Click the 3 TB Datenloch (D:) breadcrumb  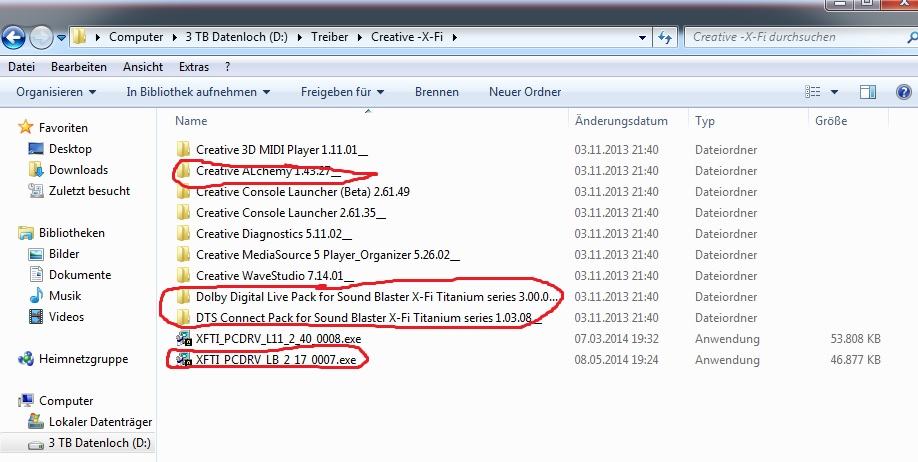[x=237, y=37]
